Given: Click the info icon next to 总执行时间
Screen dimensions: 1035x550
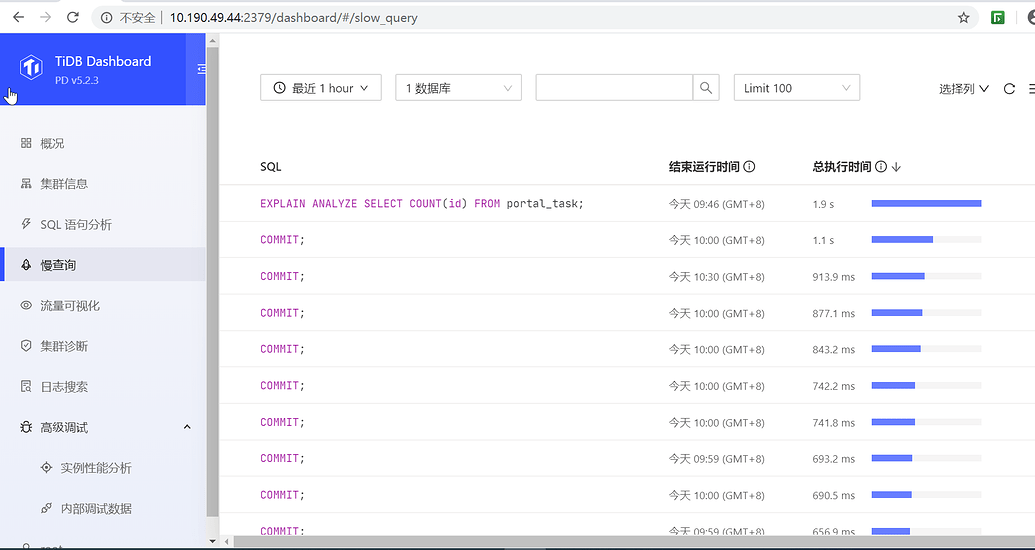Looking at the screenshot, I should (880, 167).
